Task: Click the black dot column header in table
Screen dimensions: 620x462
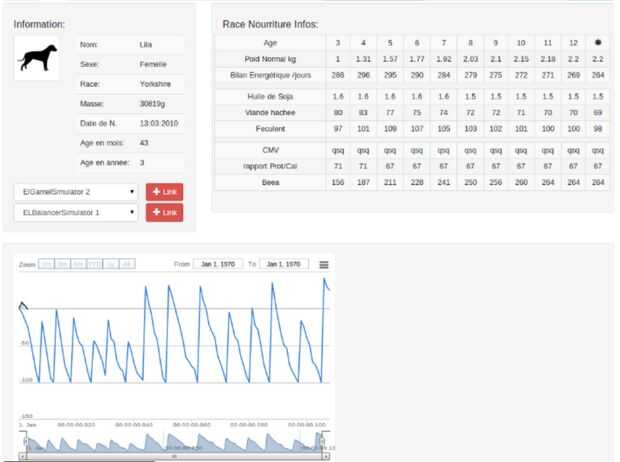Action: [598, 42]
